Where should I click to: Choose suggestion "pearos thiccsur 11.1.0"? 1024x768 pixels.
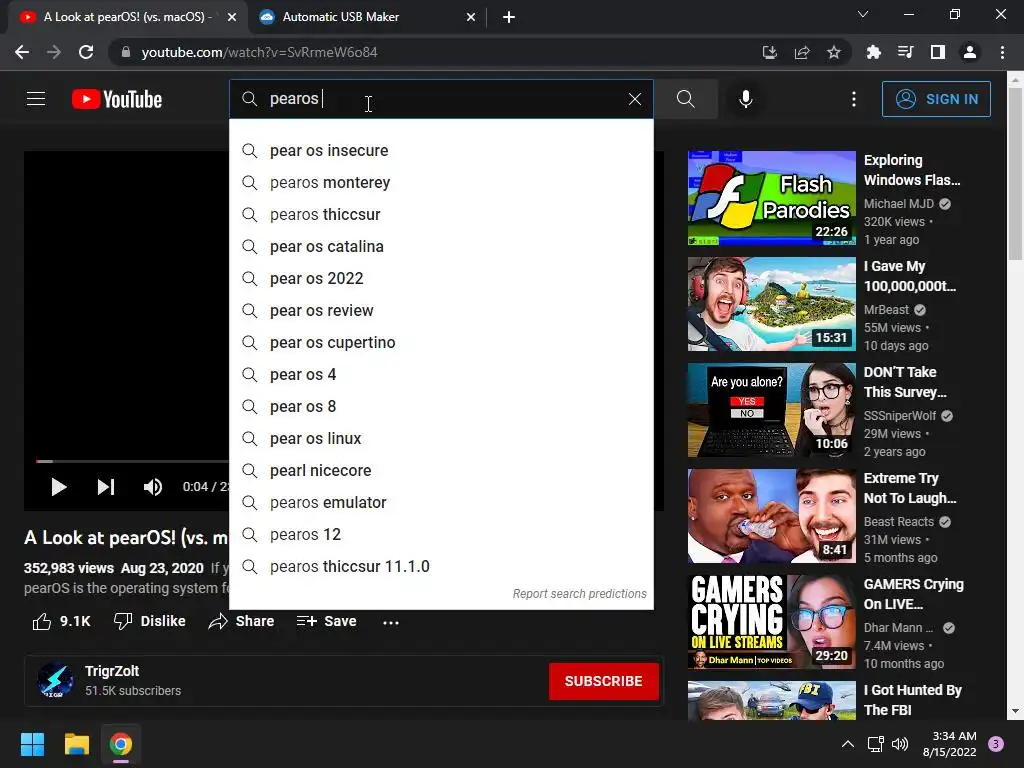click(x=441, y=567)
